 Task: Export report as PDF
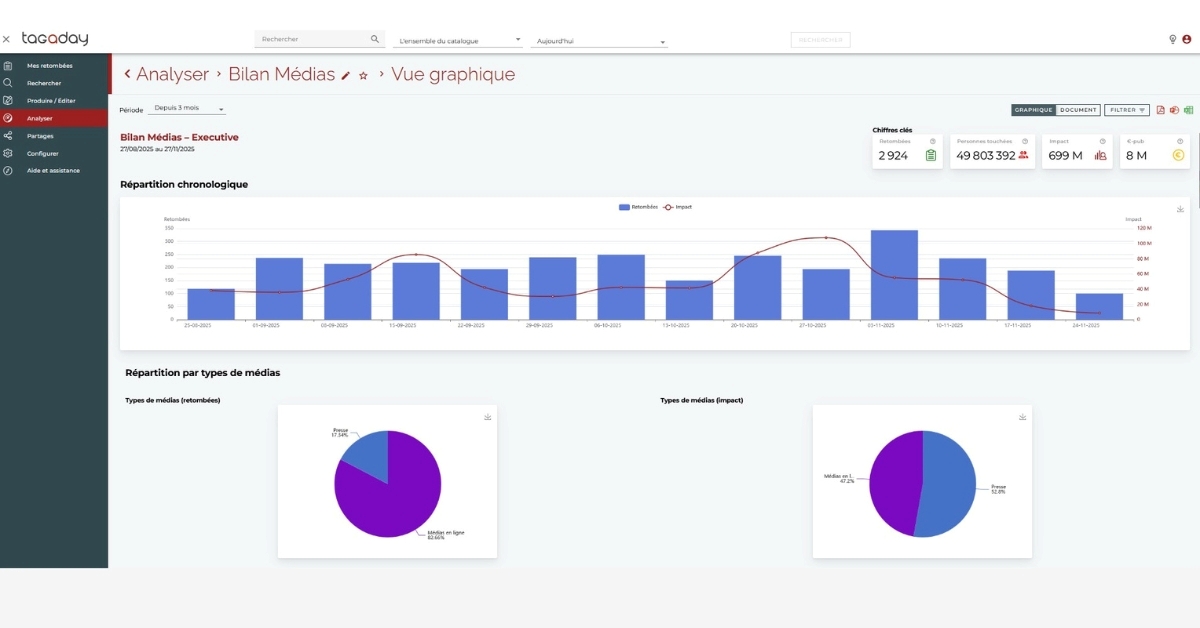[x=1161, y=110]
